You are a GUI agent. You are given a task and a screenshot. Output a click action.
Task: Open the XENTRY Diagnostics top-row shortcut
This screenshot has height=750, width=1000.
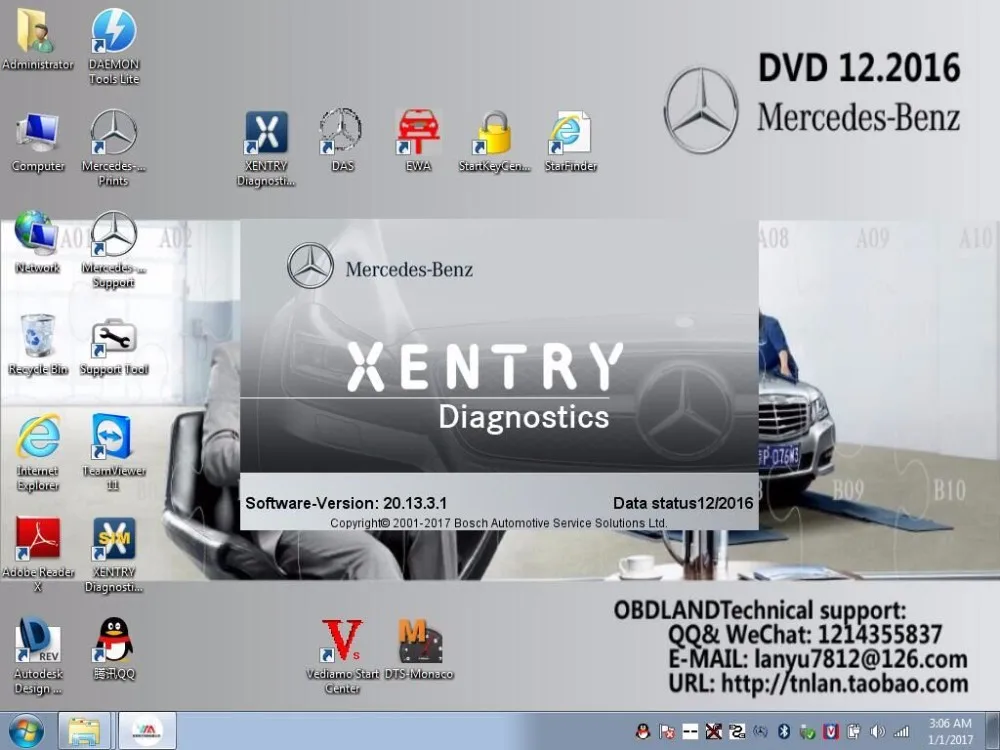[266, 147]
